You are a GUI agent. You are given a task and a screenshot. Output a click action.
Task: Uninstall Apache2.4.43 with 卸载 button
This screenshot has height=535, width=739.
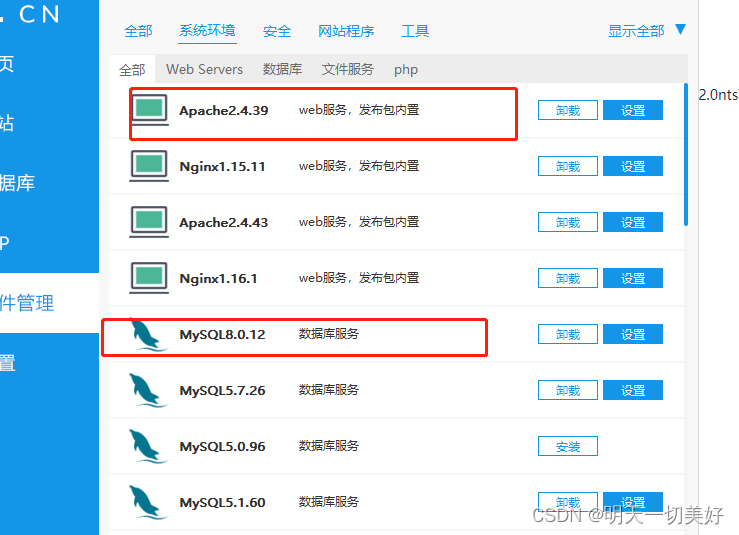tap(568, 222)
